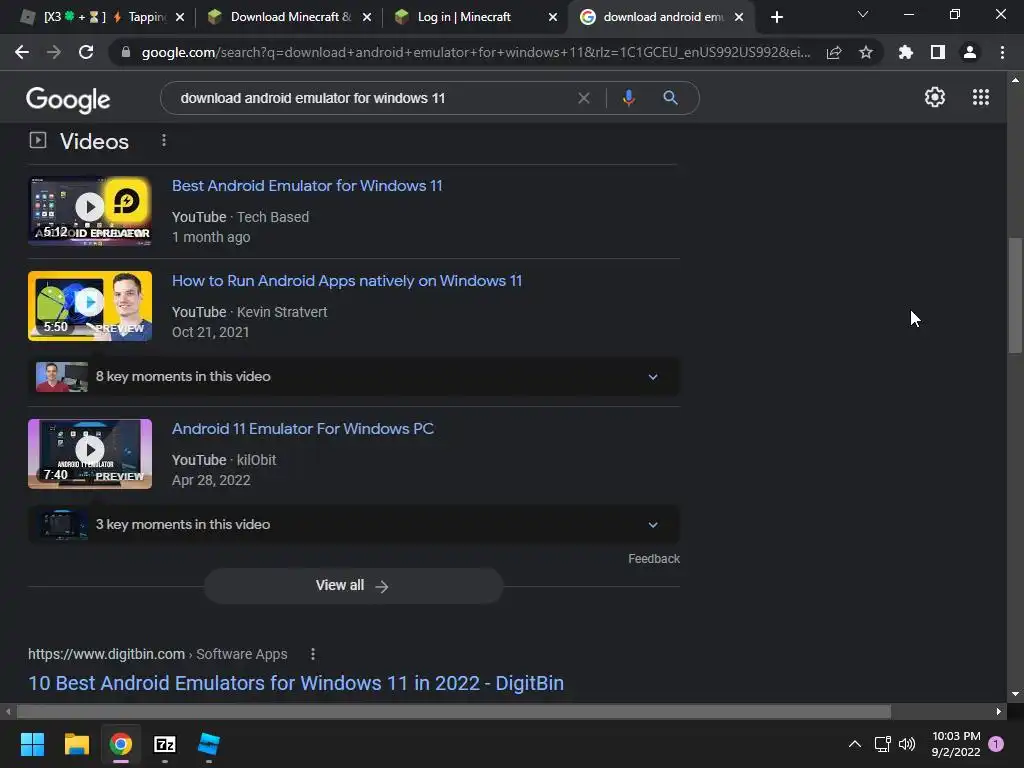1024x768 pixels.
Task: Close the Tapping tab
Action: coord(180,17)
